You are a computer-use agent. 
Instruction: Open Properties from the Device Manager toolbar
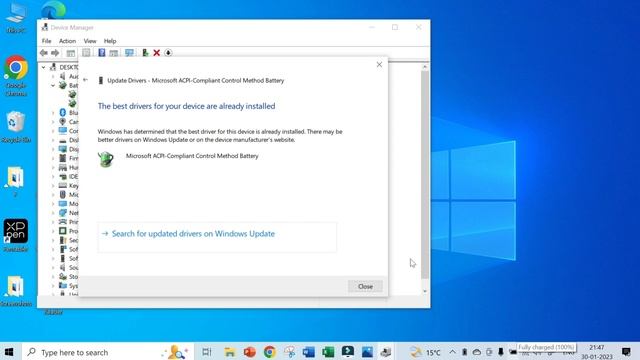click(x=86, y=53)
